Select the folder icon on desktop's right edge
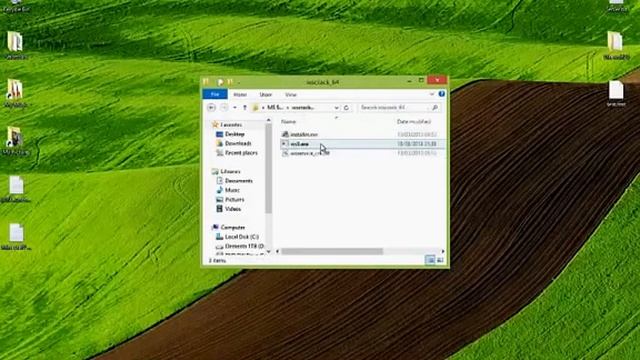Screen dimensions: 640x360 (x=615, y=42)
